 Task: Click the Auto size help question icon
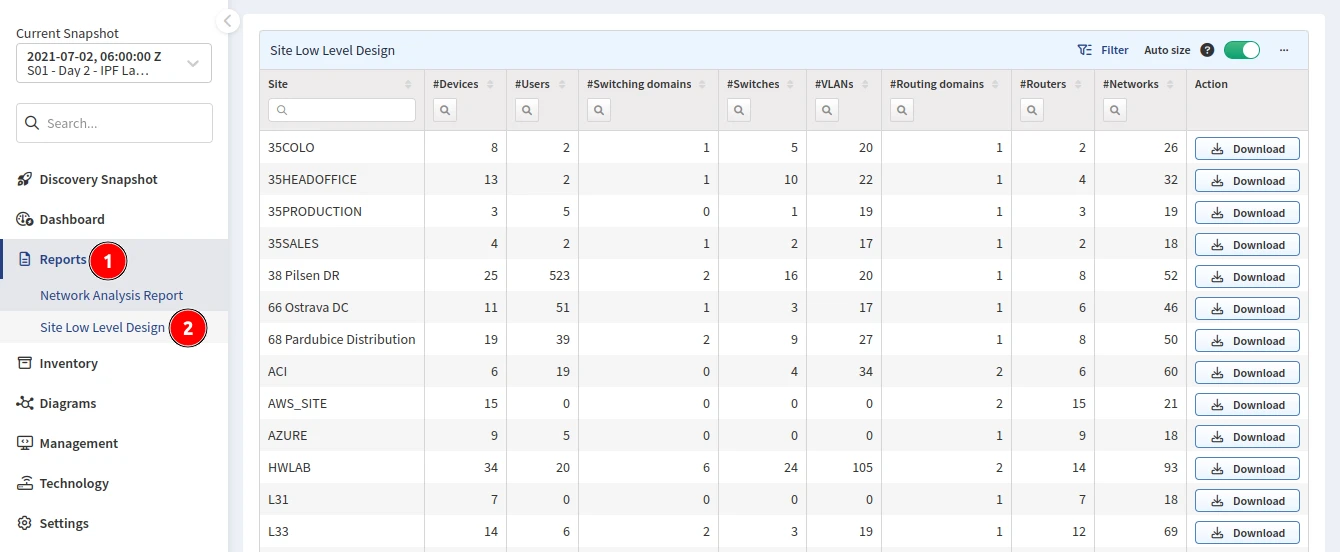[1207, 50]
